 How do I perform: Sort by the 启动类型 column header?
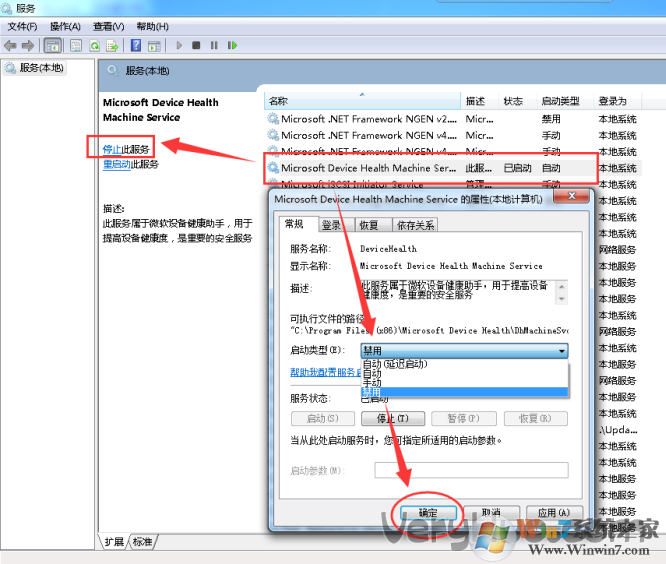[x=565, y=101]
